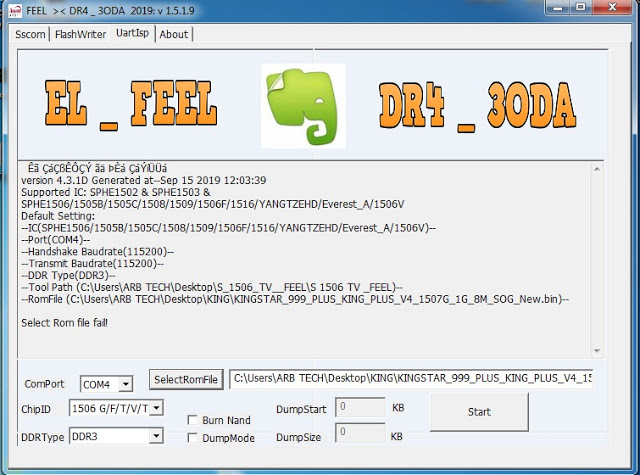Click the '--Tool Path' log line
The image size is (640, 475).
[x=212, y=287]
